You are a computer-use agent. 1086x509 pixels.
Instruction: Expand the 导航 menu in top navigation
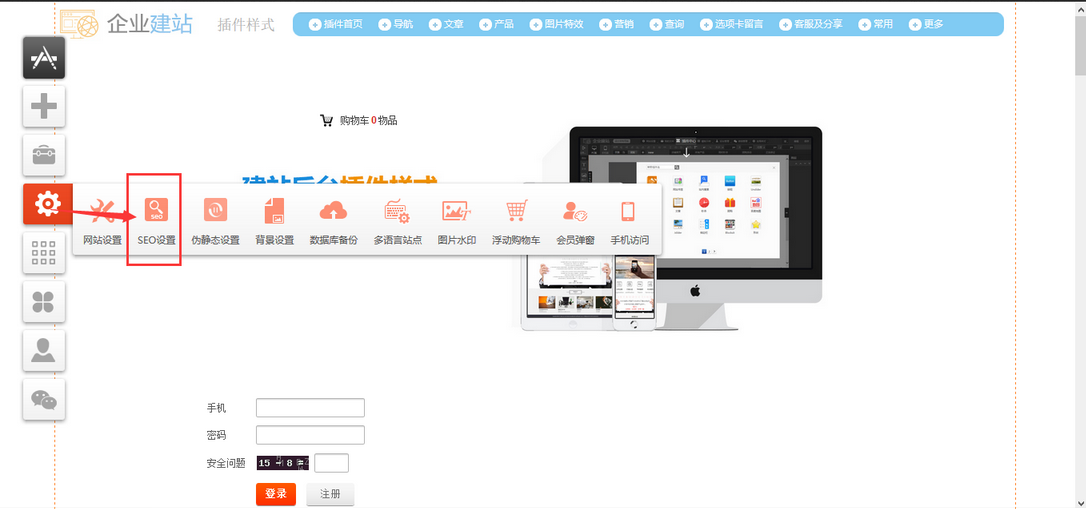(x=395, y=24)
